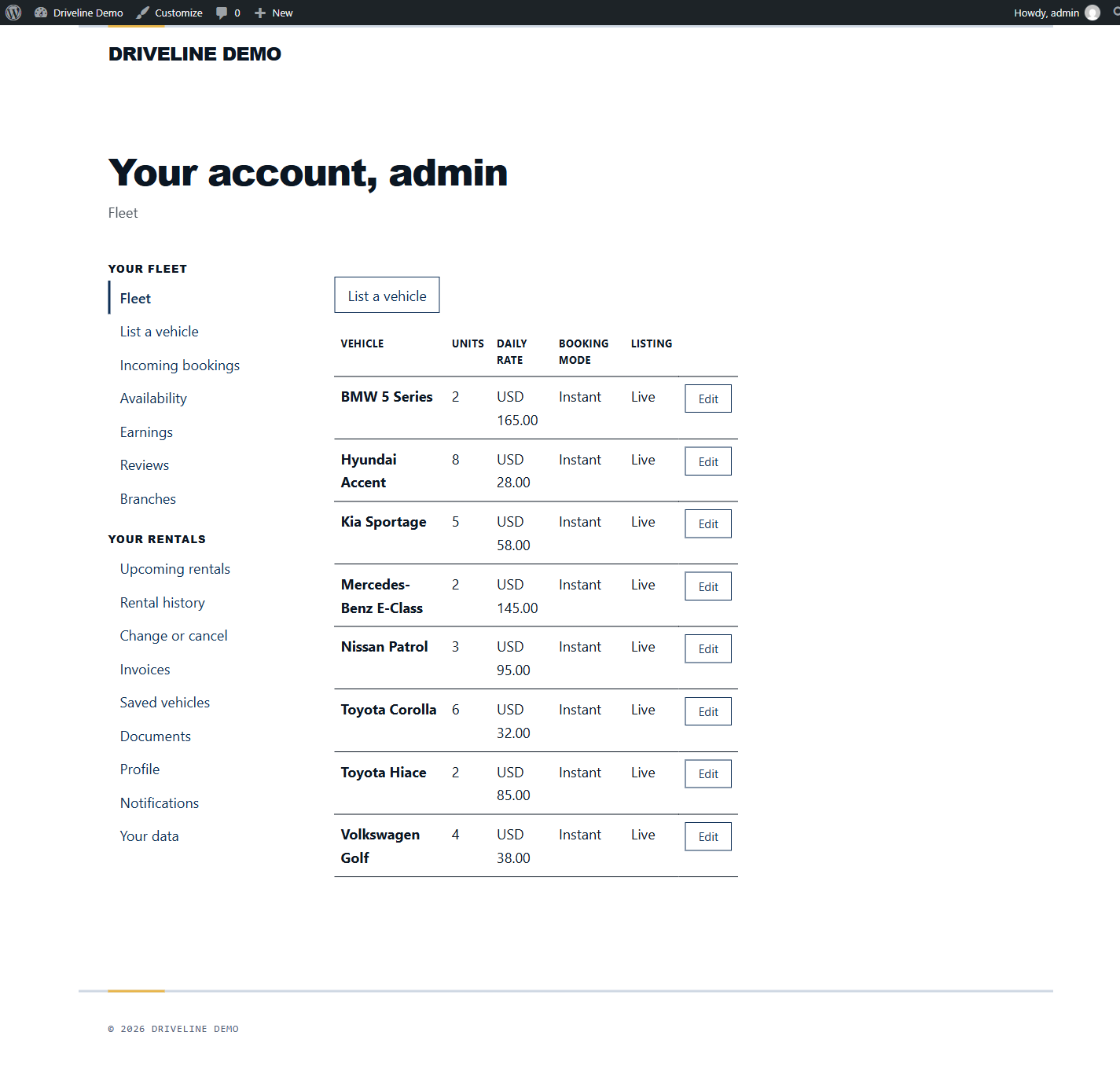Open Documents sidebar link
The width and height of the screenshot is (1120, 1065).
[x=156, y=736]
